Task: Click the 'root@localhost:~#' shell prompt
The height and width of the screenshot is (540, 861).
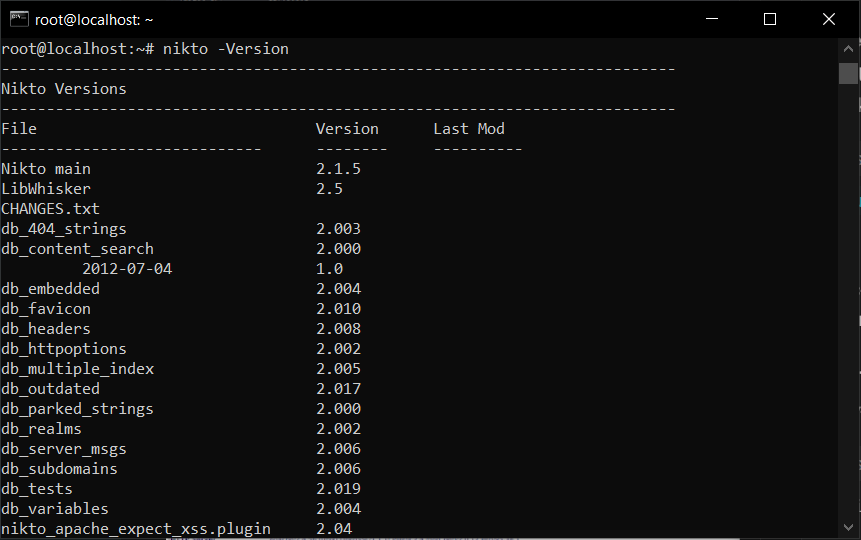Action: click(77, 49)
